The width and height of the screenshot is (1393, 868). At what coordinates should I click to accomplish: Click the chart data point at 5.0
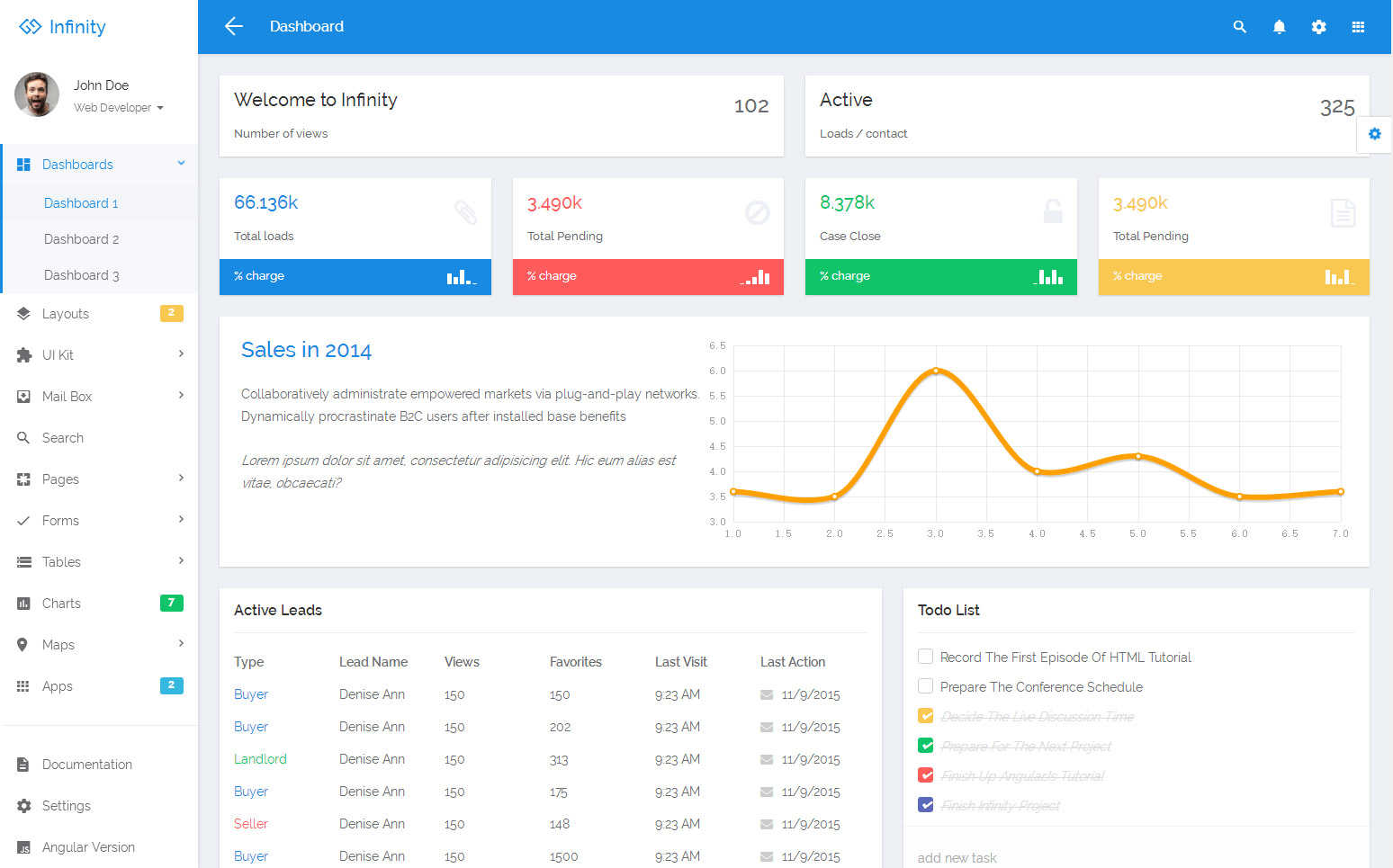1138,456
